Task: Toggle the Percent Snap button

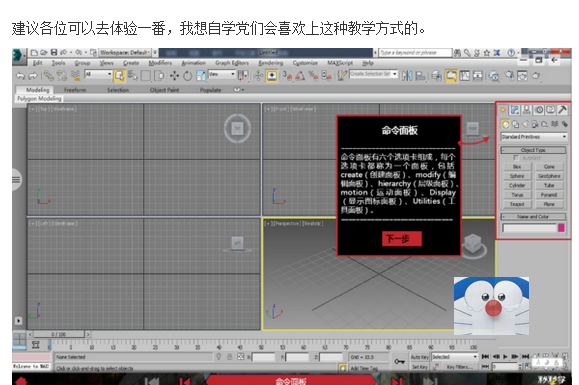Action: point(313,76)
